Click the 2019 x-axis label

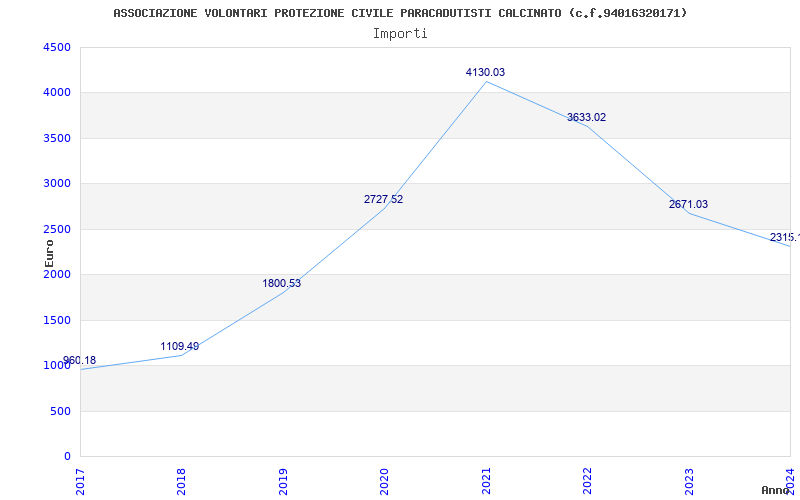[x=283, y=481]
